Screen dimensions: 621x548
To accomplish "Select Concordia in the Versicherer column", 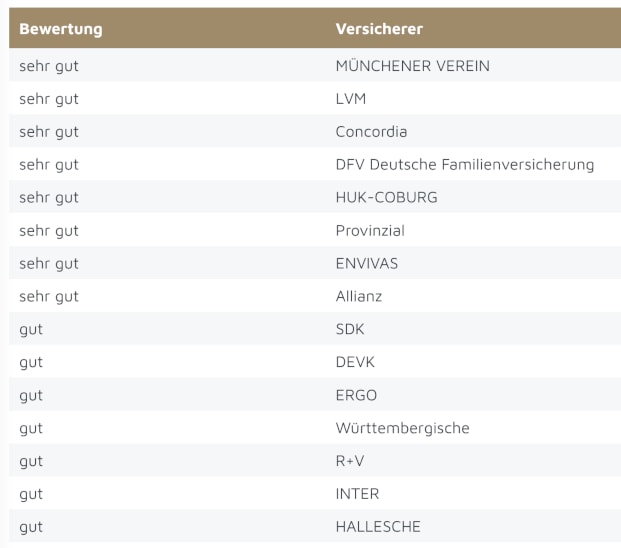I will pos(371,132).
